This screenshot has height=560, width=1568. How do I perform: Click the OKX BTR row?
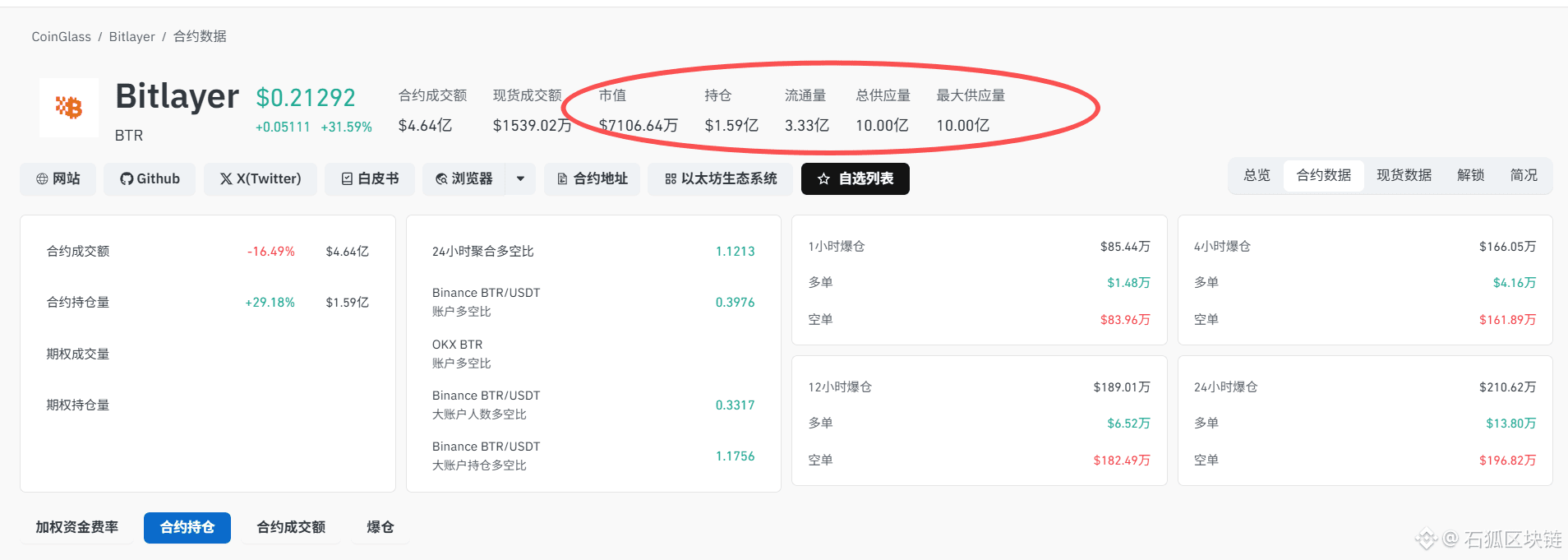coord(593,354)
